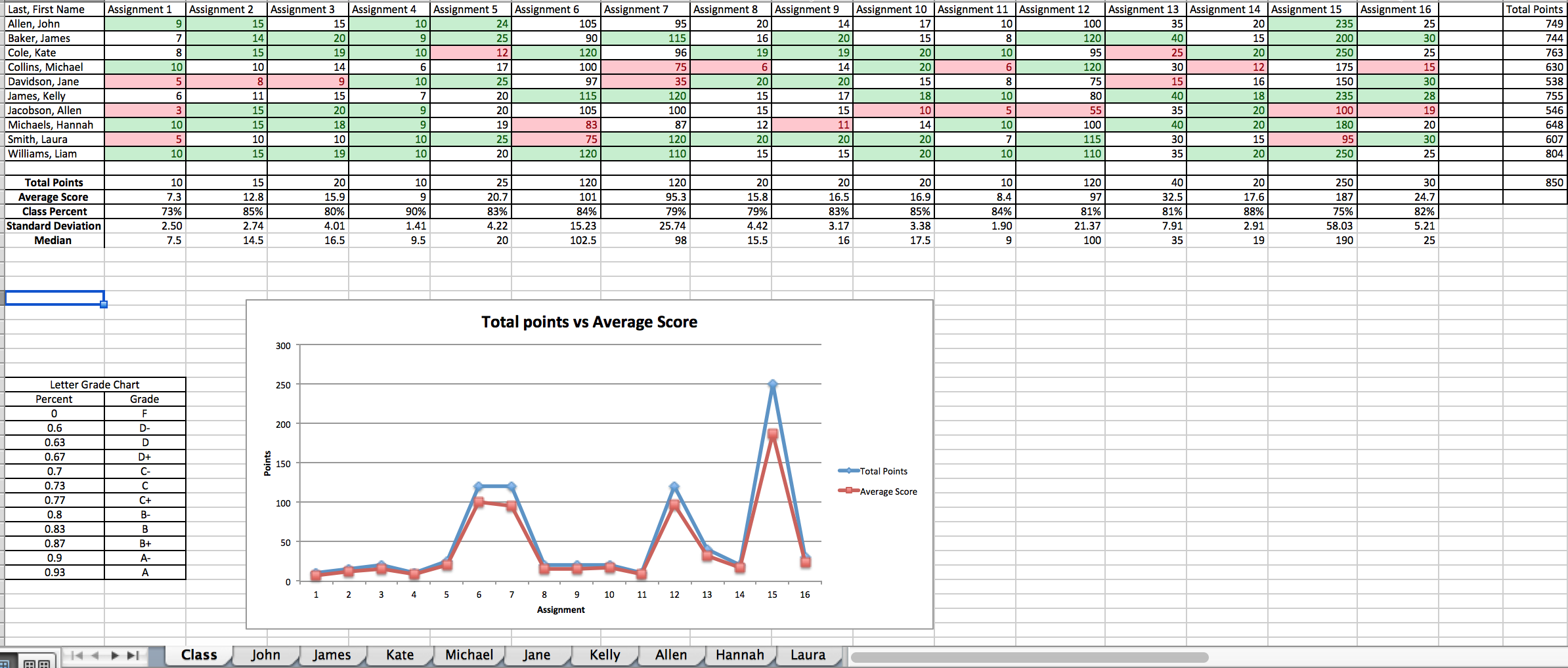Click the Assignment 7 column header cell
Viewport: 1568px width, 668px height.
tap(645, 9)
